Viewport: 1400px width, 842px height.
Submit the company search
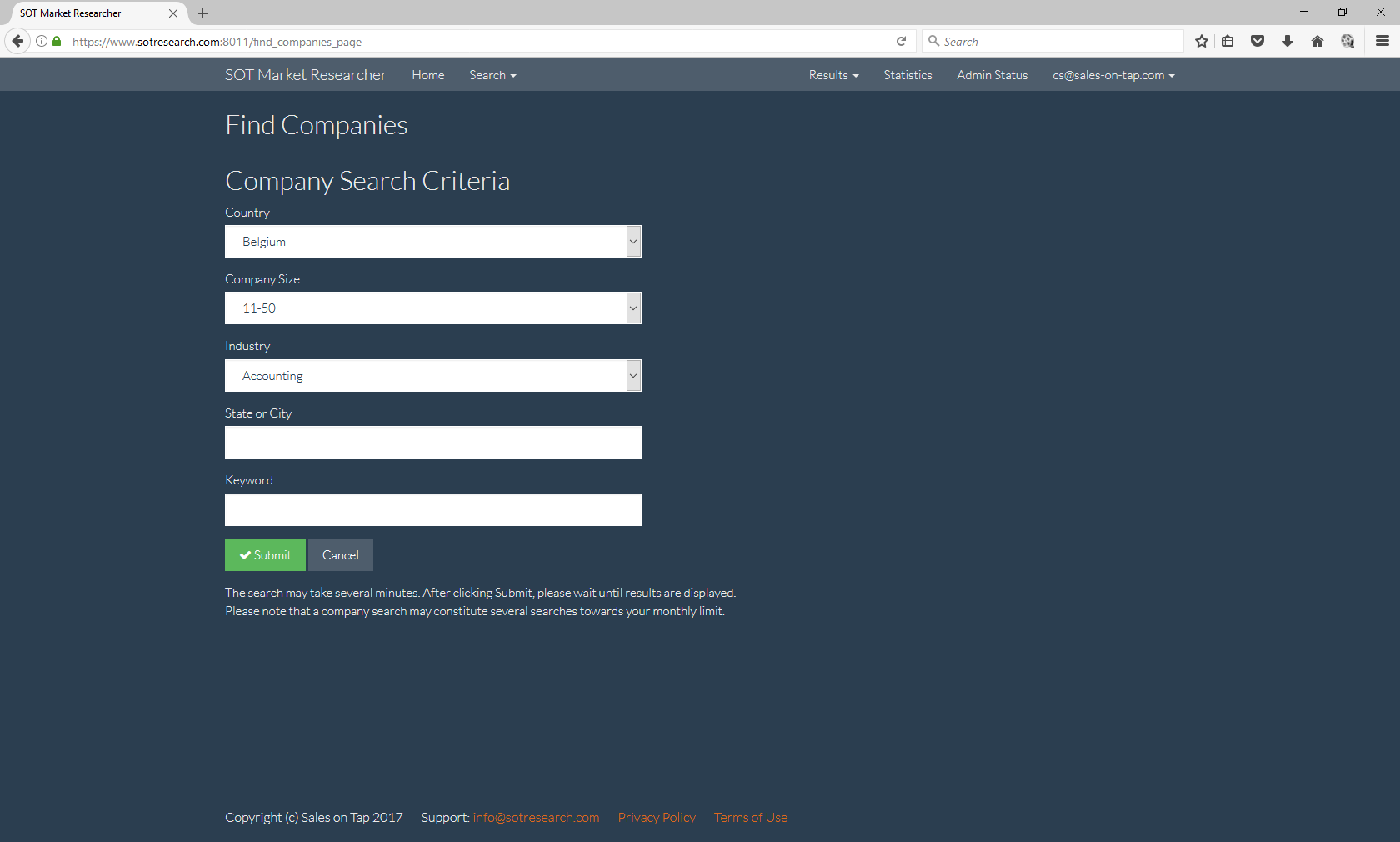coord(265,555)
